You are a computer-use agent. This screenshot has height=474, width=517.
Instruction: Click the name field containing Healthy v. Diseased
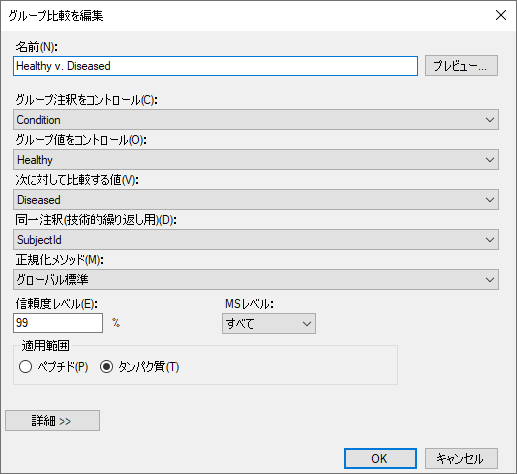[215, 66]
